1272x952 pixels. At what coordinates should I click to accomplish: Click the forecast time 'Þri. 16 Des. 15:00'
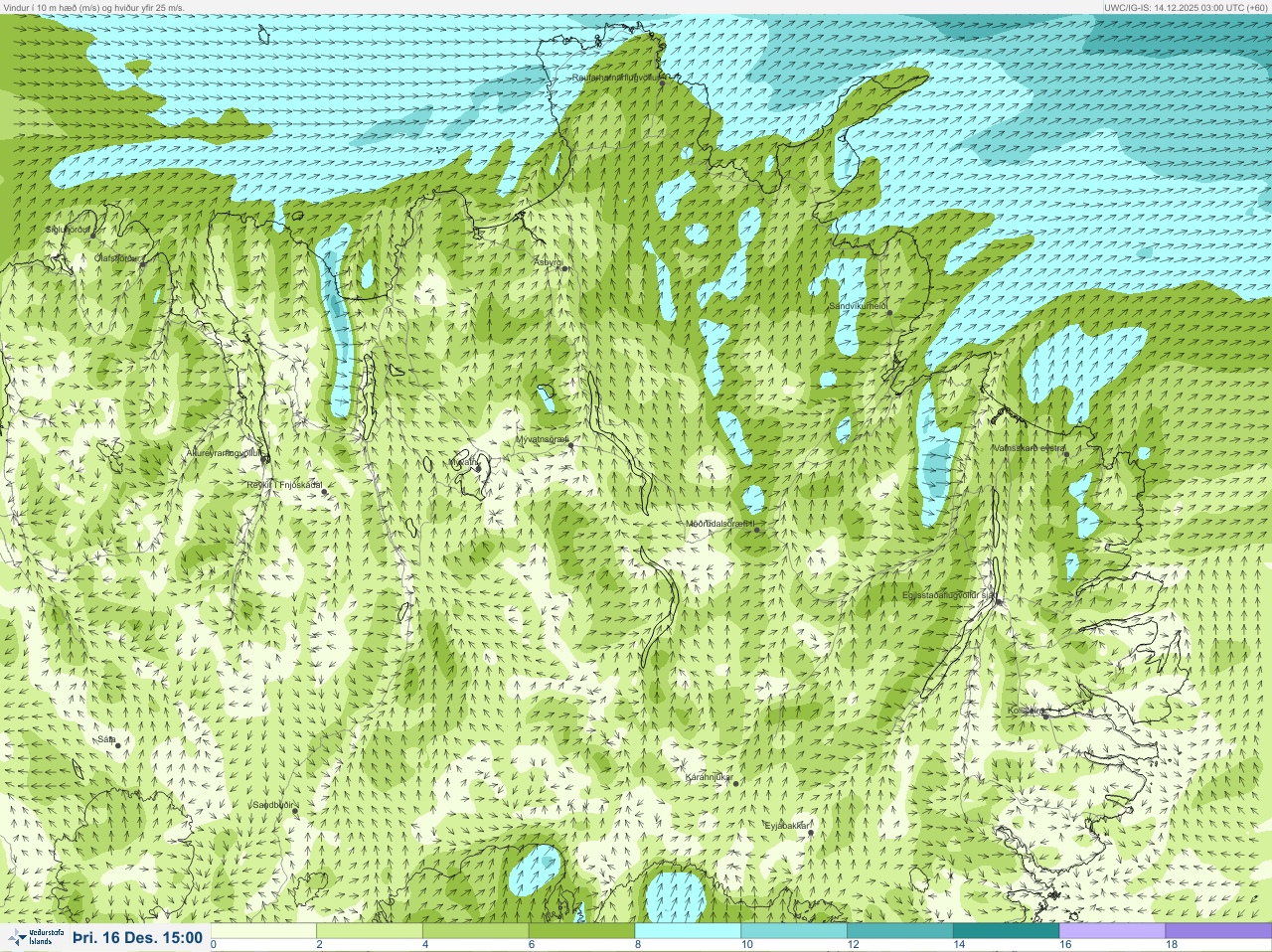pos(137,937)
